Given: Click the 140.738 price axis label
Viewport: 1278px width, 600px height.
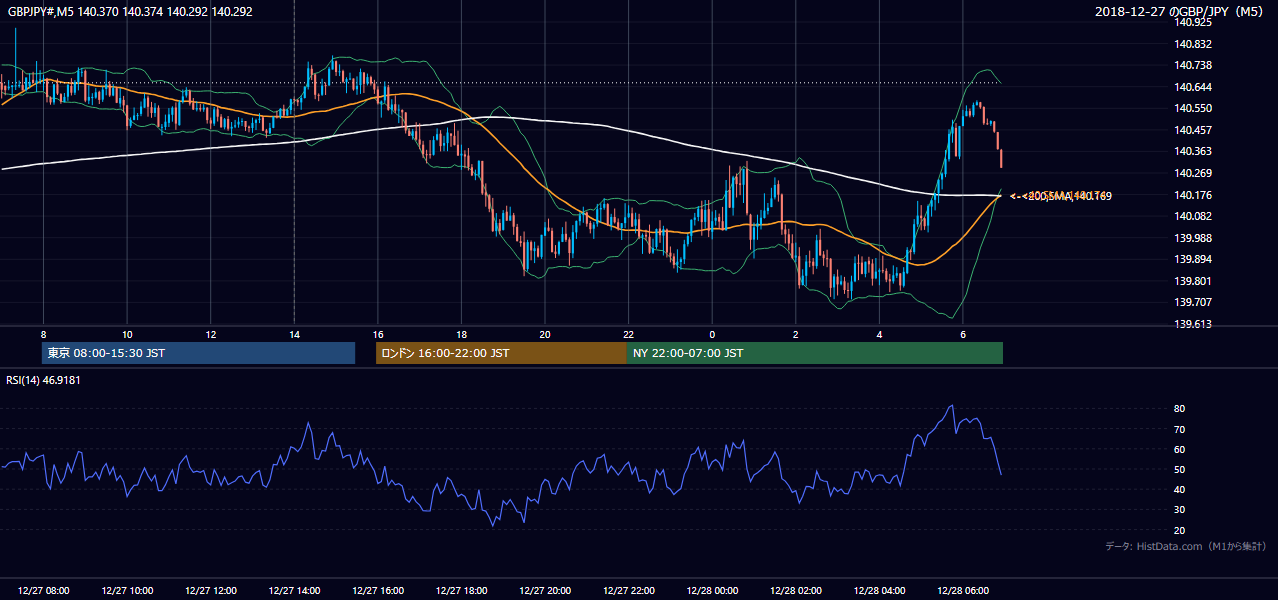Looking at the screenshot, I should (1192, 65).
